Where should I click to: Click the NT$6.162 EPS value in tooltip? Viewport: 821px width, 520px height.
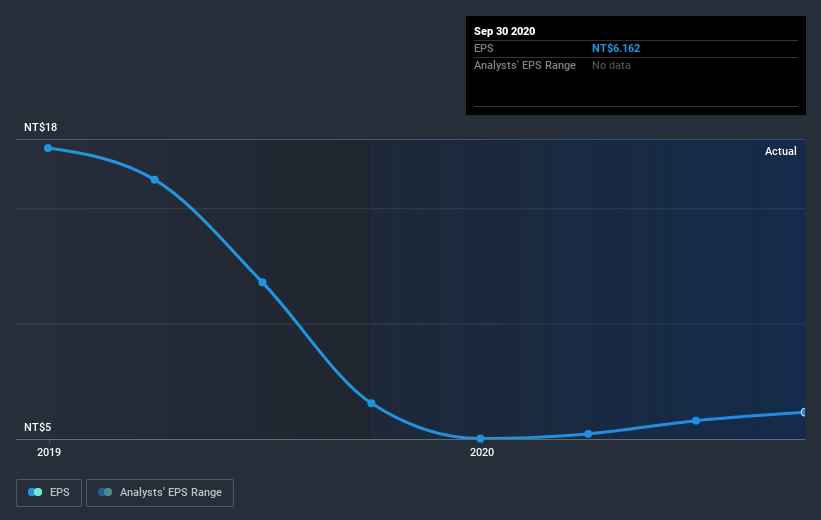click(x=616, y=48)
